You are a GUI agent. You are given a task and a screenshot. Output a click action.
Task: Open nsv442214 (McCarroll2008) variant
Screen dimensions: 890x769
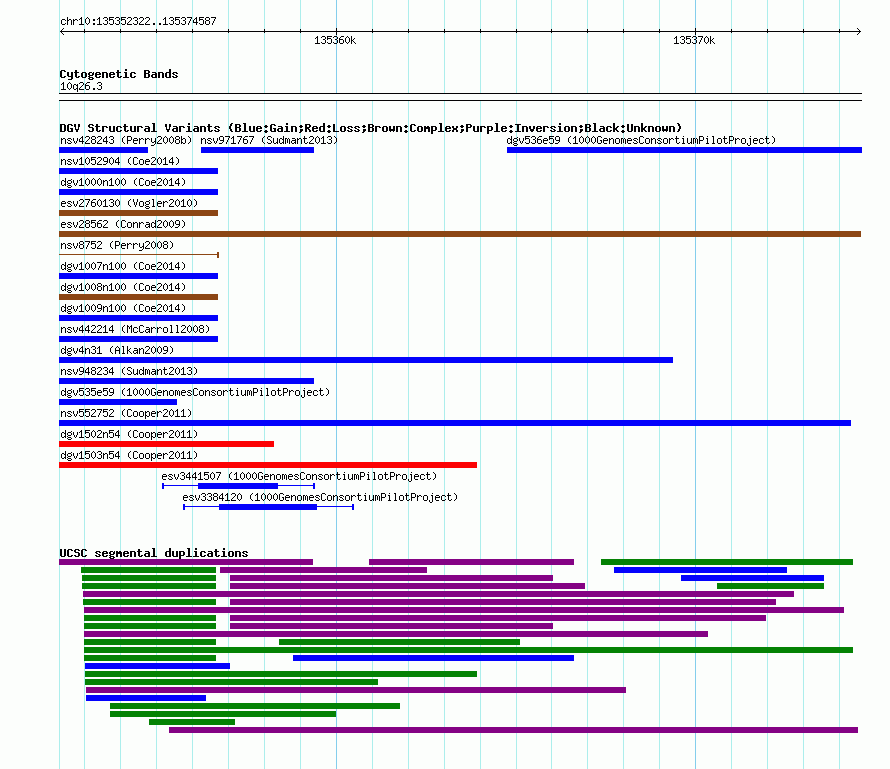135,329
